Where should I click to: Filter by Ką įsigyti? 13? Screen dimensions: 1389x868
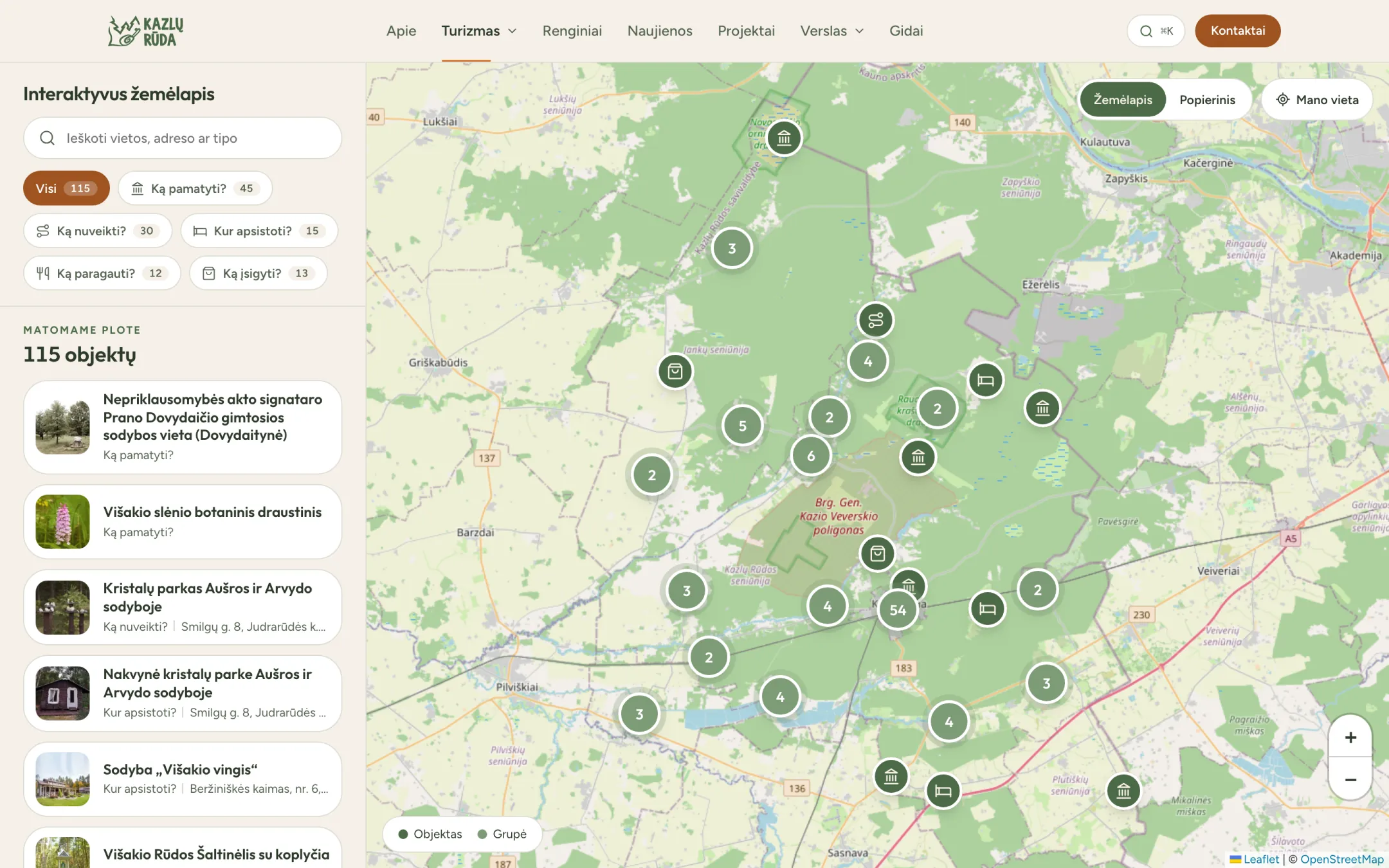[259, 273]
